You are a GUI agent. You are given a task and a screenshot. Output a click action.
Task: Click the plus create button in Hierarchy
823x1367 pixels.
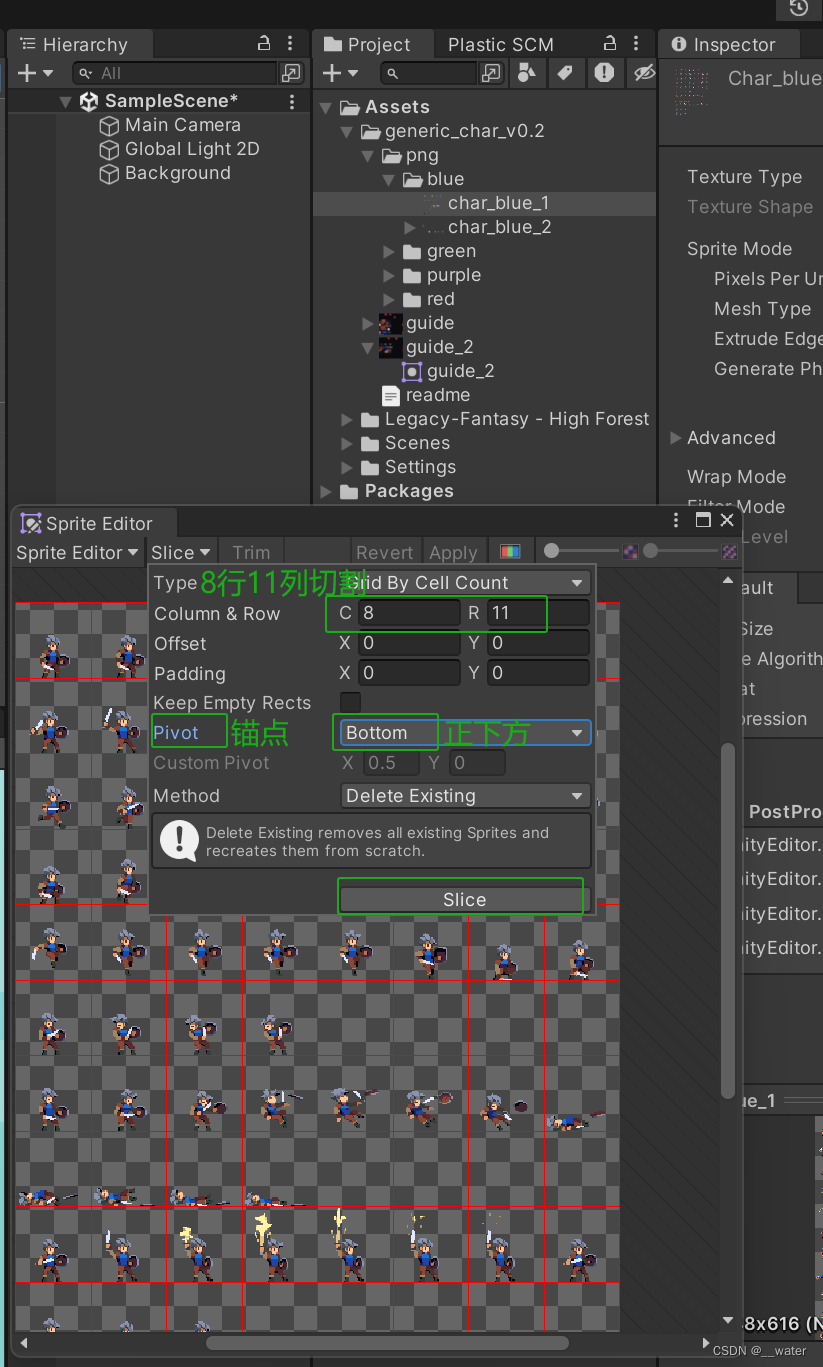tap(27, 73)
